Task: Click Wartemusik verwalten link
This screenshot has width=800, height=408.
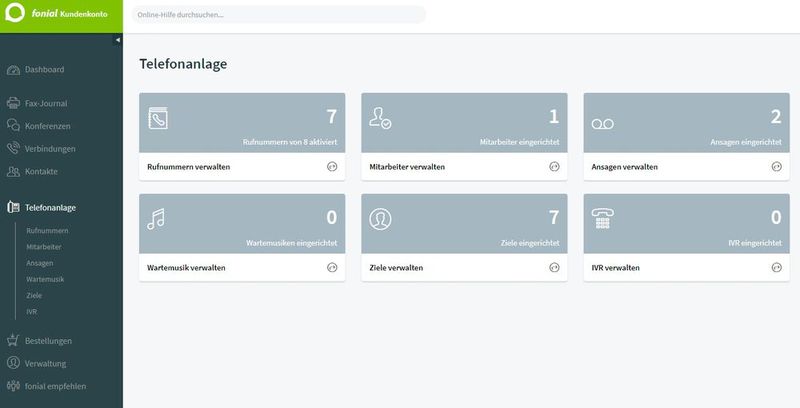Action: [186, 268]
